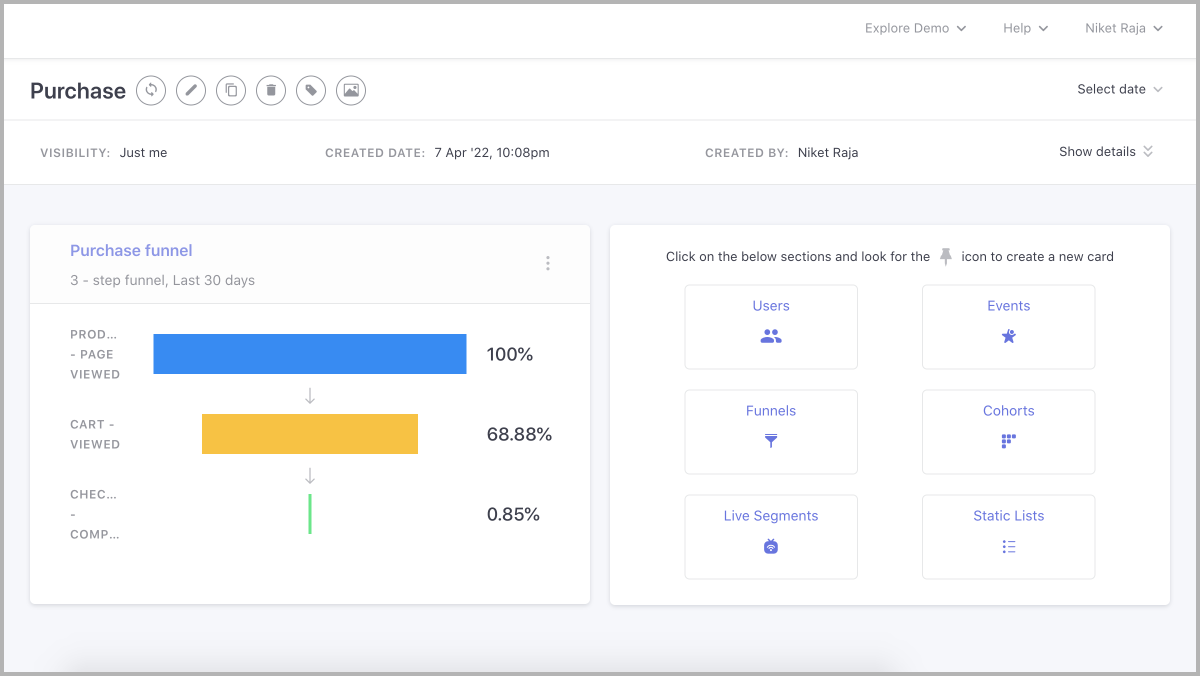Choose the Static Lists section card
Image resolution: width=1200 pixels, height=676 pixels.
point(1008,536)
